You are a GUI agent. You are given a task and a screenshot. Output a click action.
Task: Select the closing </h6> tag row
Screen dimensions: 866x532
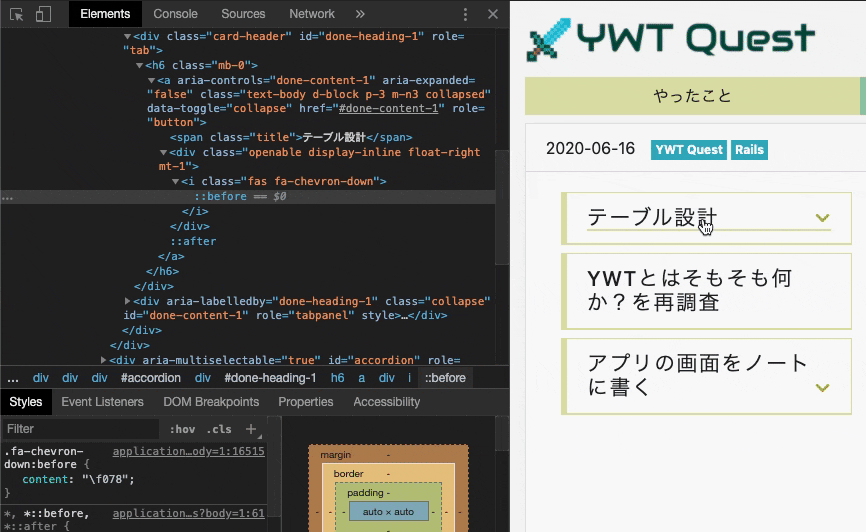point(162,271)
